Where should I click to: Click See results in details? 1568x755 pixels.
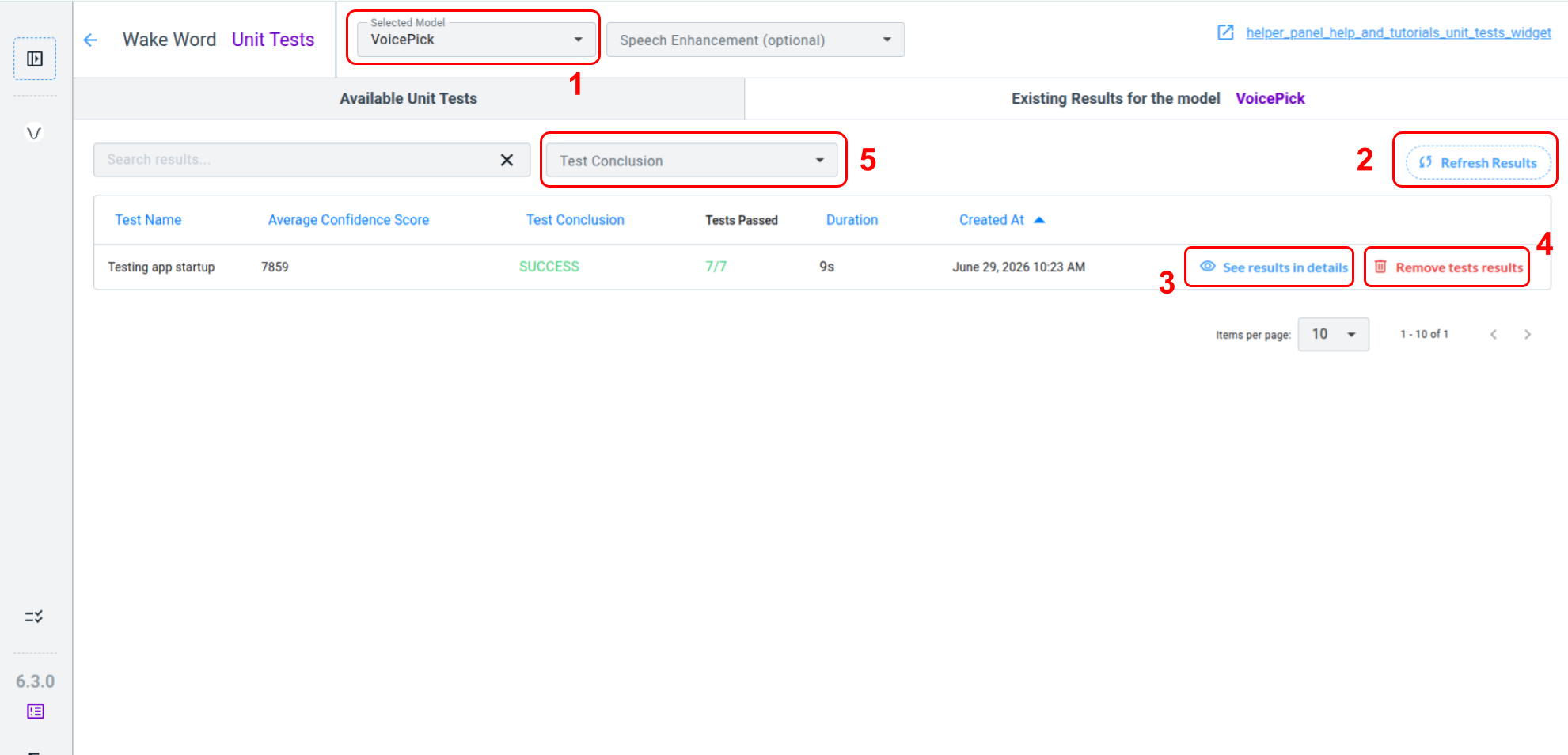pos(1274,267)
